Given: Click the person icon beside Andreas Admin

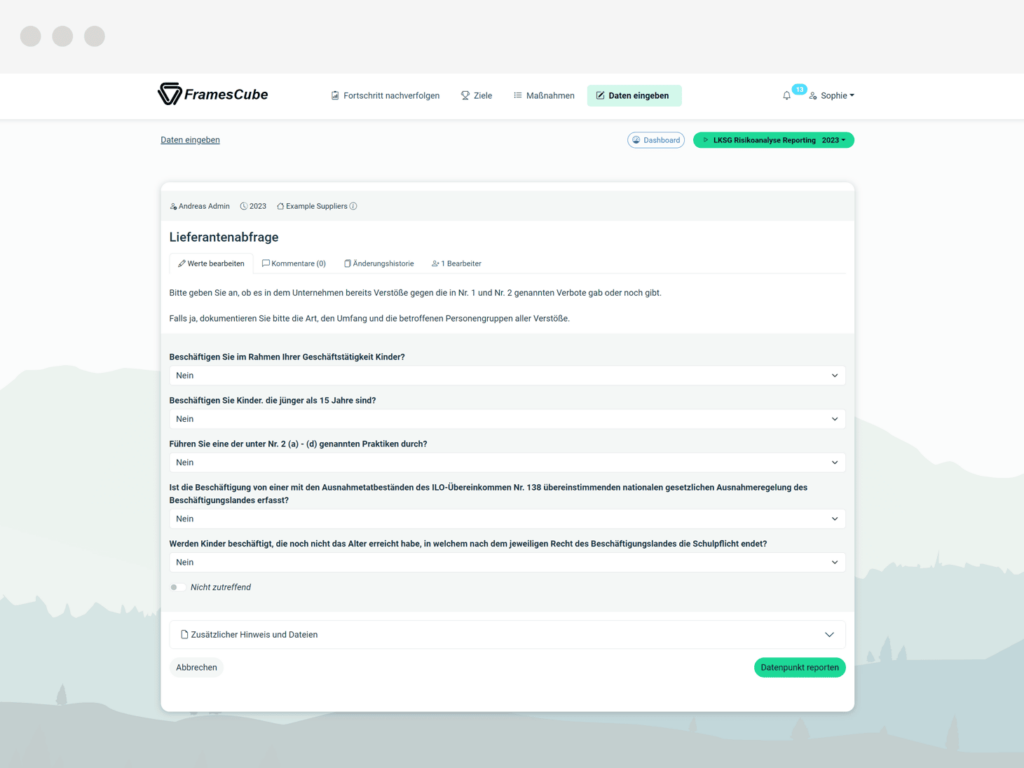Looking at the screenshot, I should (x=173, y=206).
